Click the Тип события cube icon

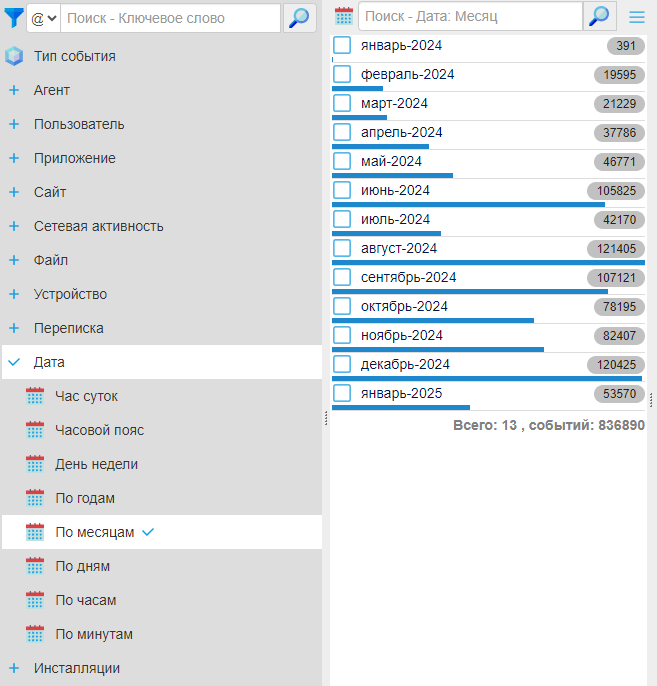14,56
